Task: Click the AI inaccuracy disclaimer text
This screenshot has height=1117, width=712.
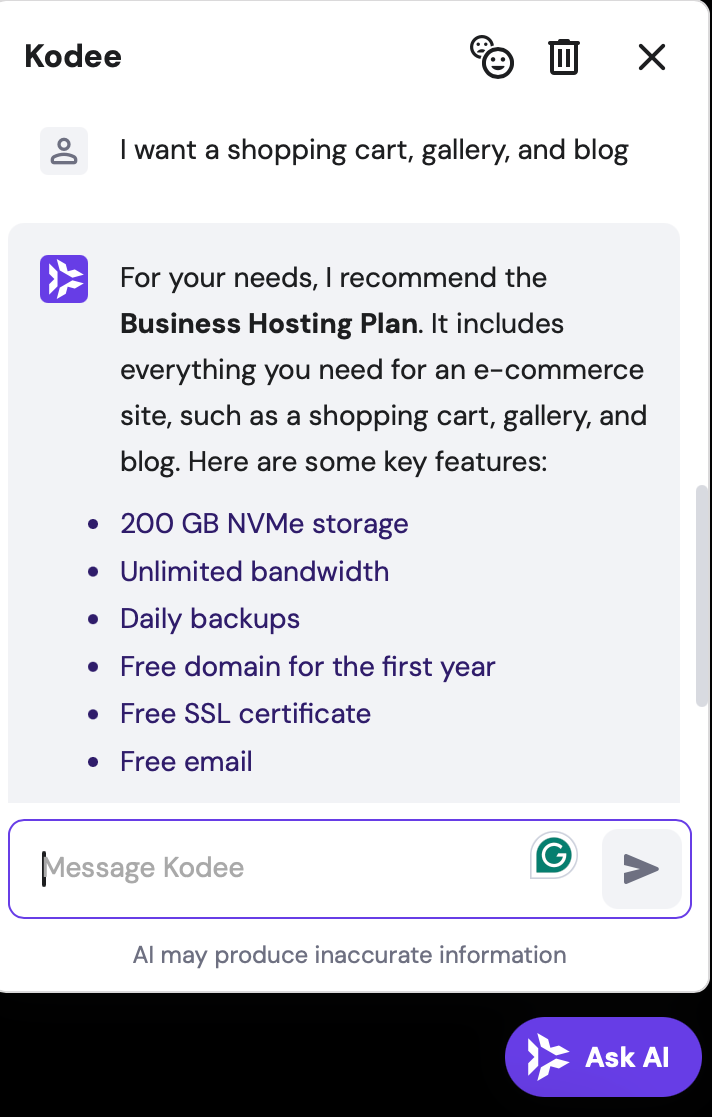Action: [349, 955]
